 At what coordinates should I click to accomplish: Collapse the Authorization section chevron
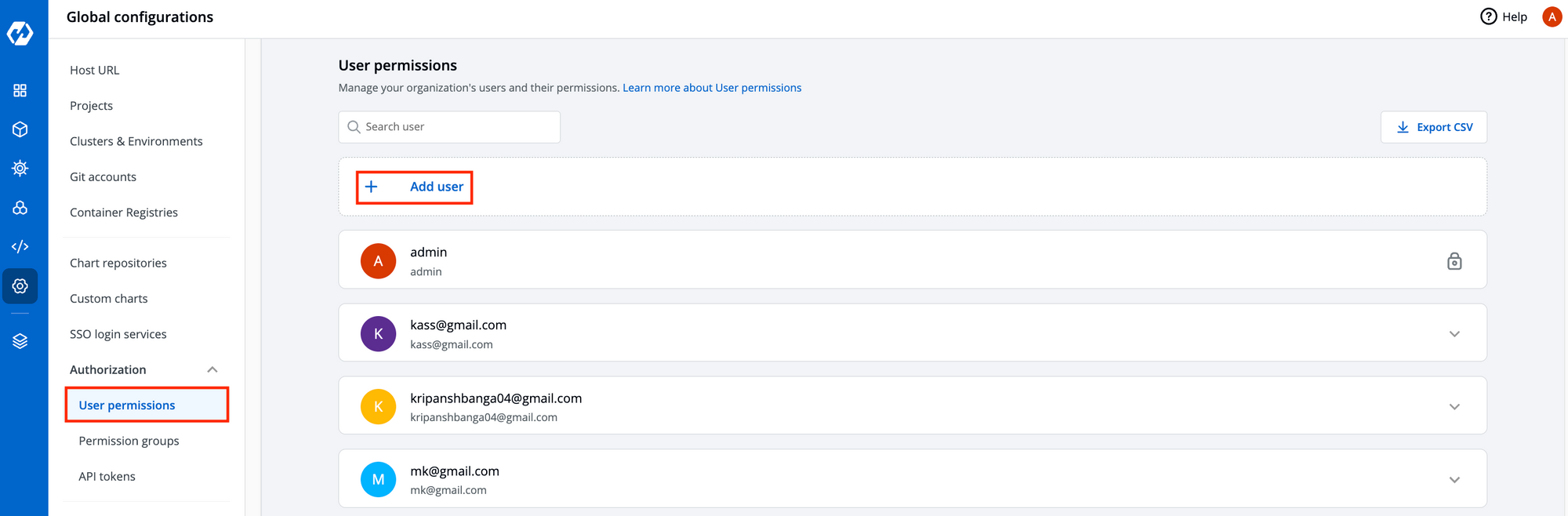pos(212,369)
